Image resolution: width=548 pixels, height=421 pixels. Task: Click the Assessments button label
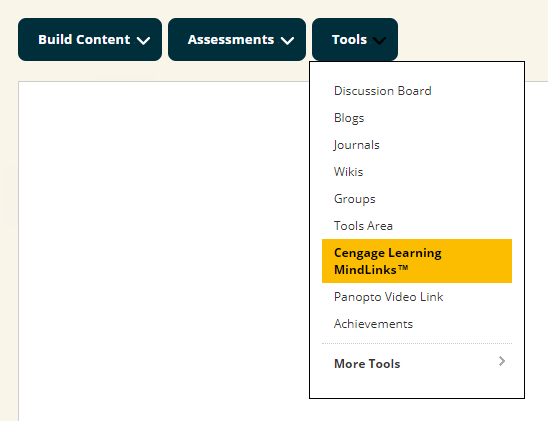[231, 39]
